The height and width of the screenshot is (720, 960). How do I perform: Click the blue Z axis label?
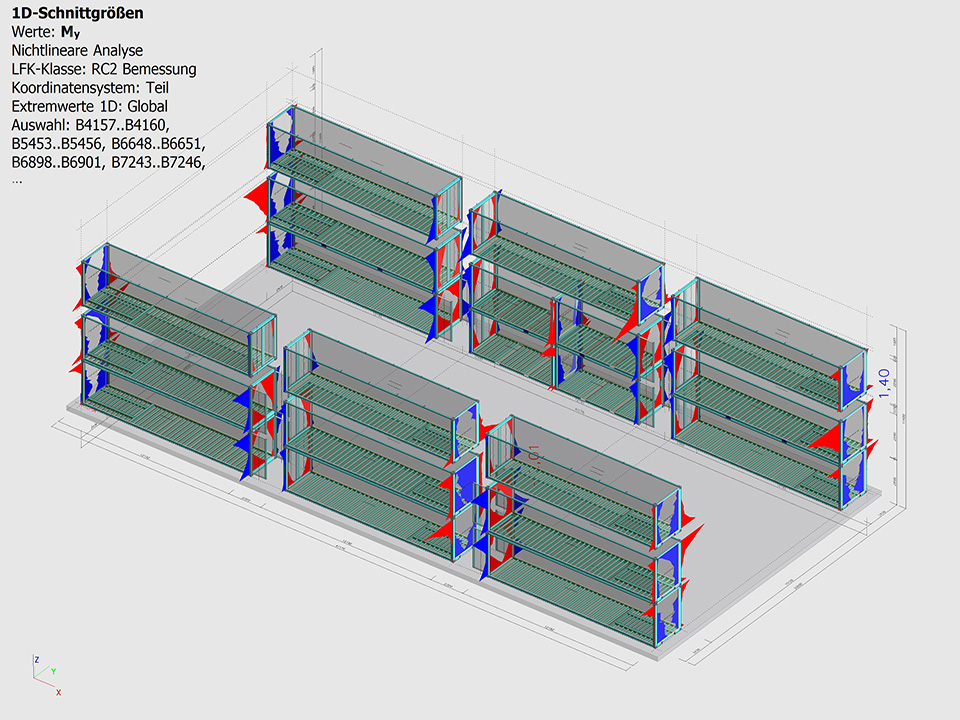36,660
